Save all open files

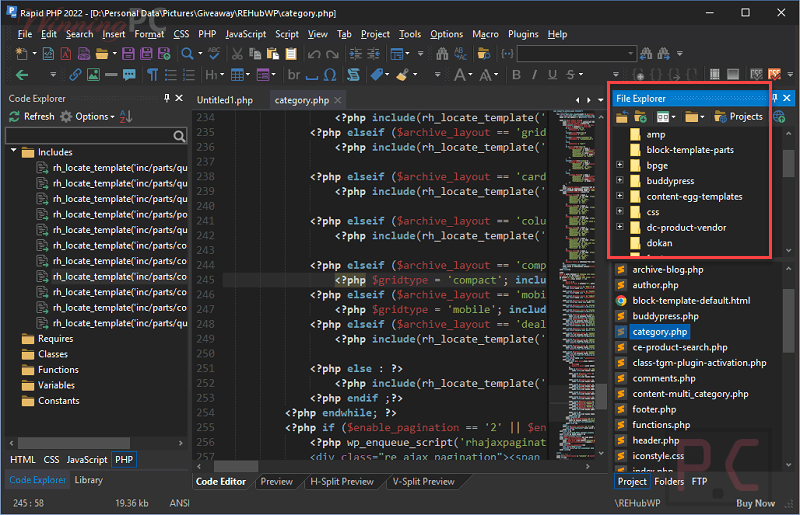146,54
